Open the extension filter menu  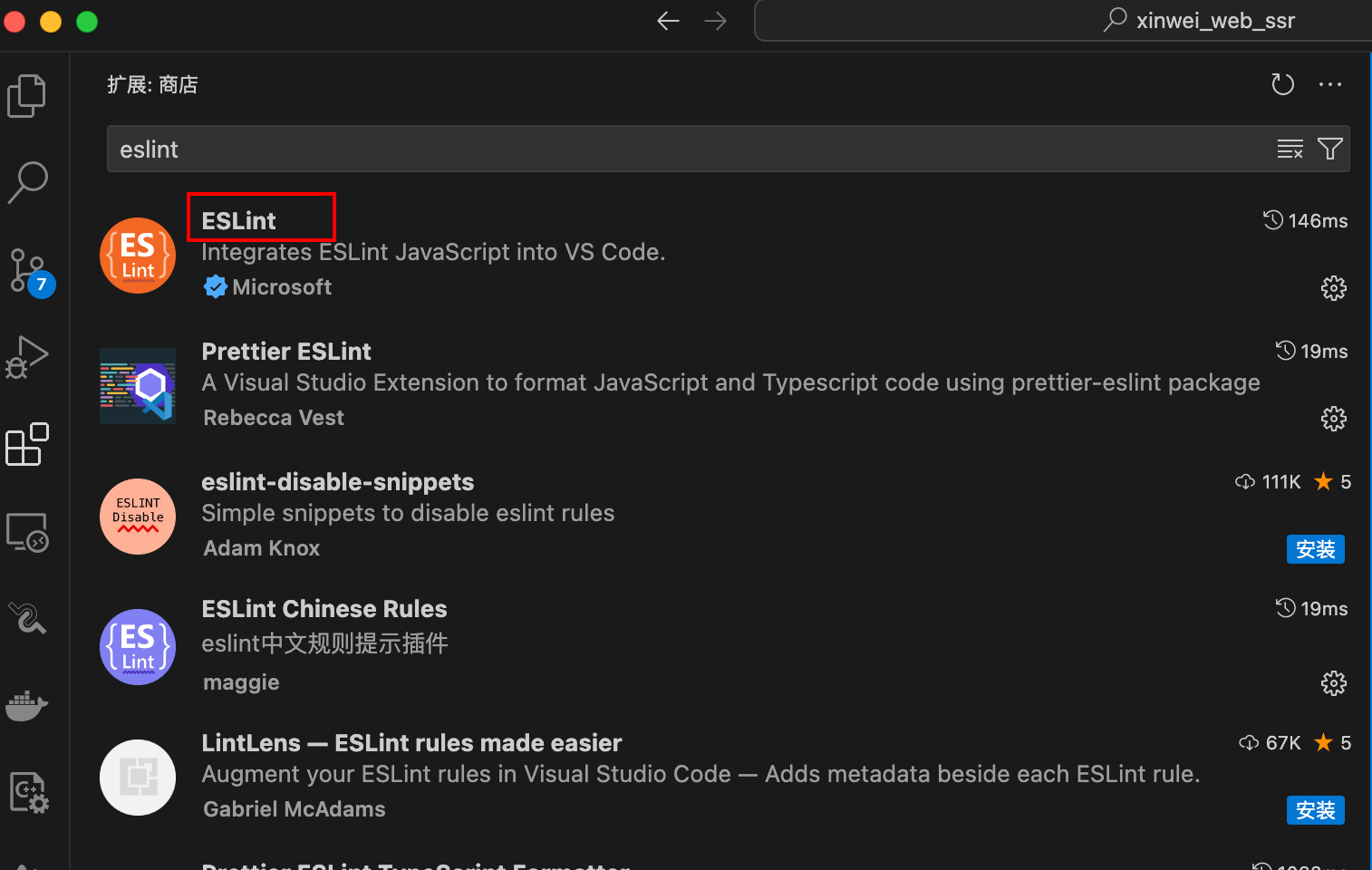(x=1330, y=149)
